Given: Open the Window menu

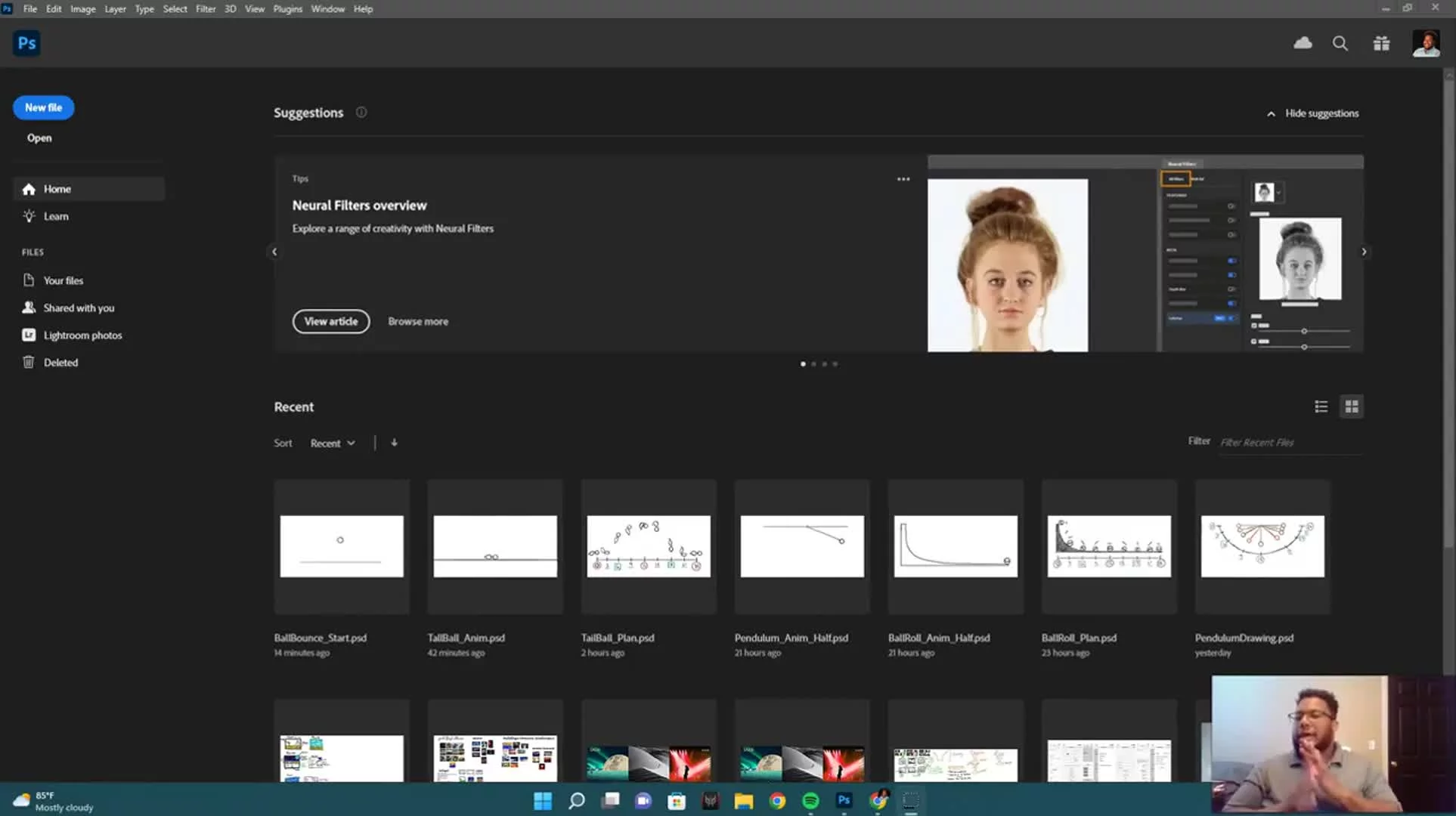Looking at the screenshot, I should (x=327, y=9).
